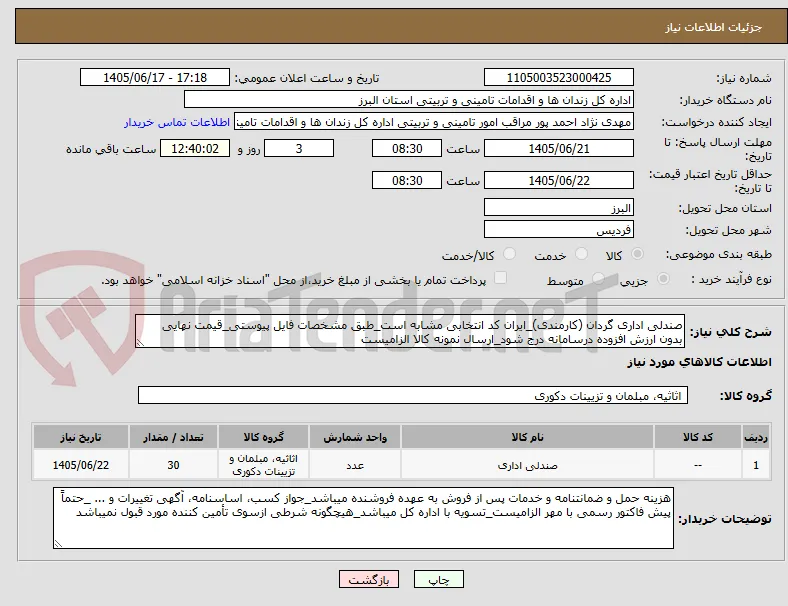The width and height of the screenshot is (788, 606).
Task: Click the remaining days field showing 3
Action: 299,149
